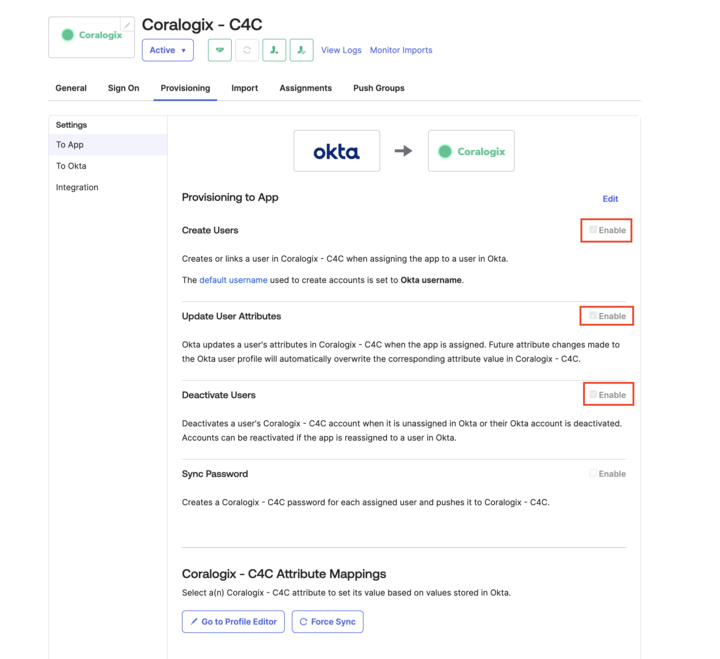Screen dimensions: 720x659
Task: Click the pencil icon on the Coralogix logo card
Action: coord(127,24)
